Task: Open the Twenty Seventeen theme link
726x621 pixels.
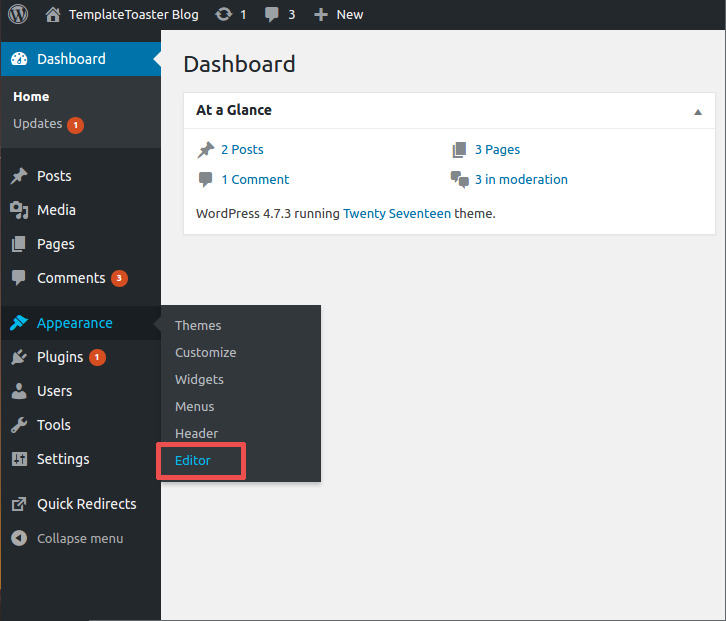Action: pos(396,213)
